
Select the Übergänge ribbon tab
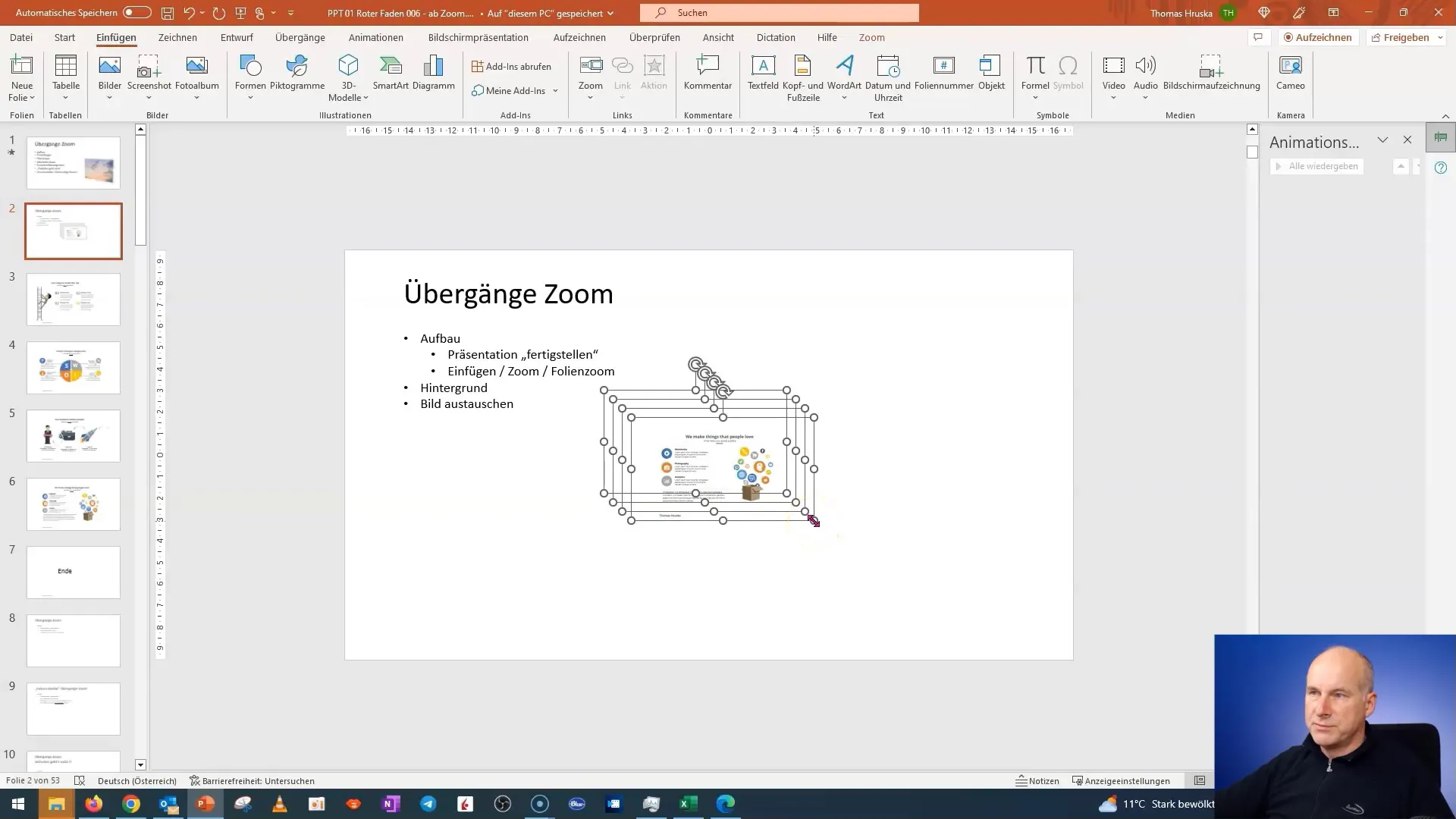[x=300, y=37]
